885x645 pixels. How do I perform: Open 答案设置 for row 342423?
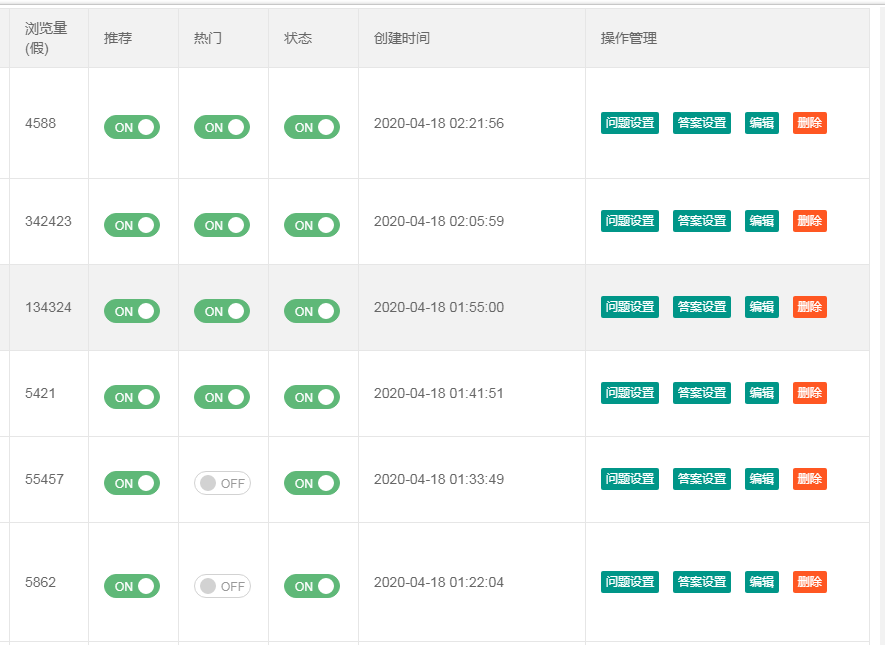pyautogui.click(x=702, y=221)
